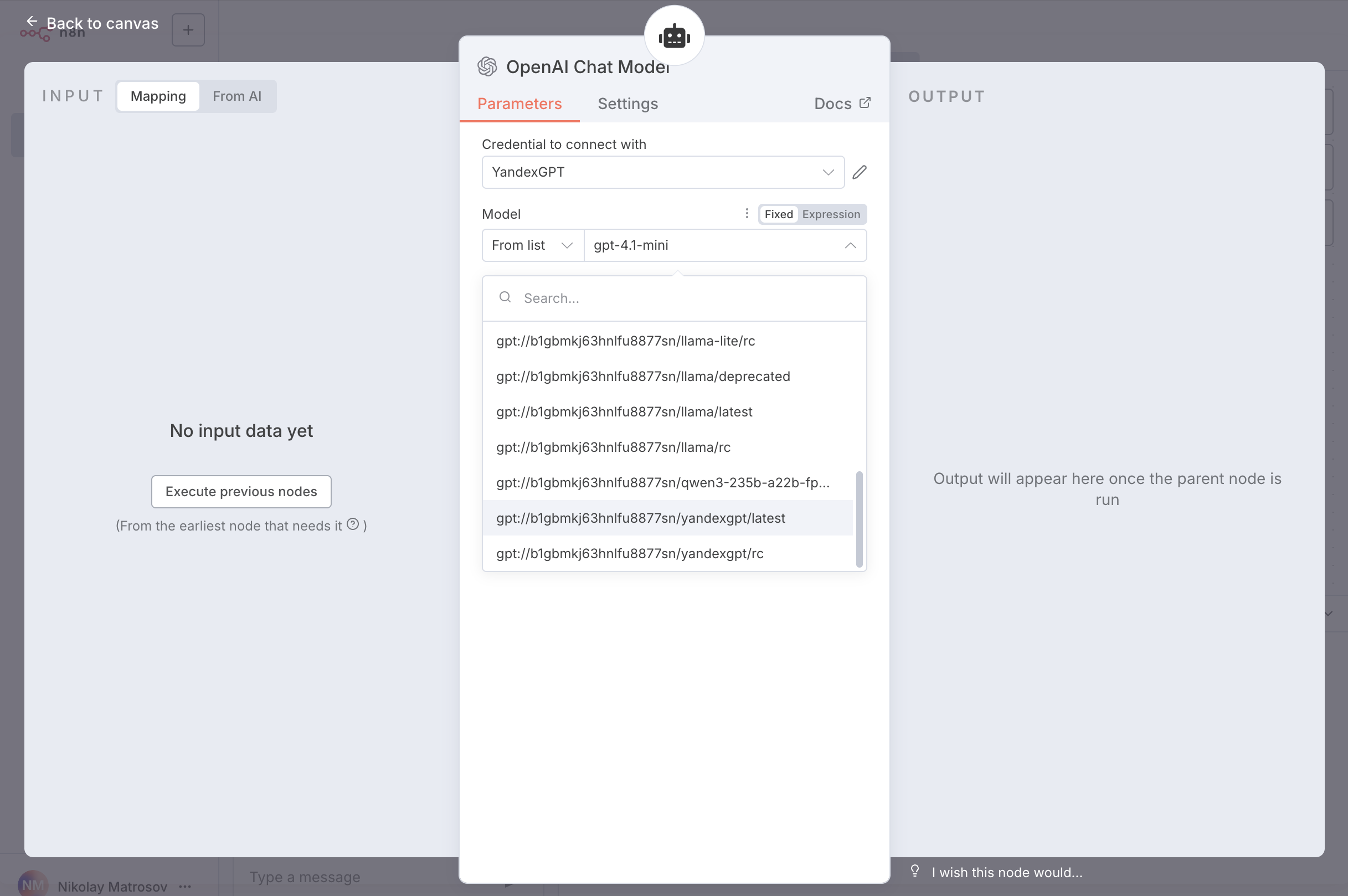Screen dimensions: 1348x896
Task: Click the NM user avatar
Action: click(x=33, y=884)
